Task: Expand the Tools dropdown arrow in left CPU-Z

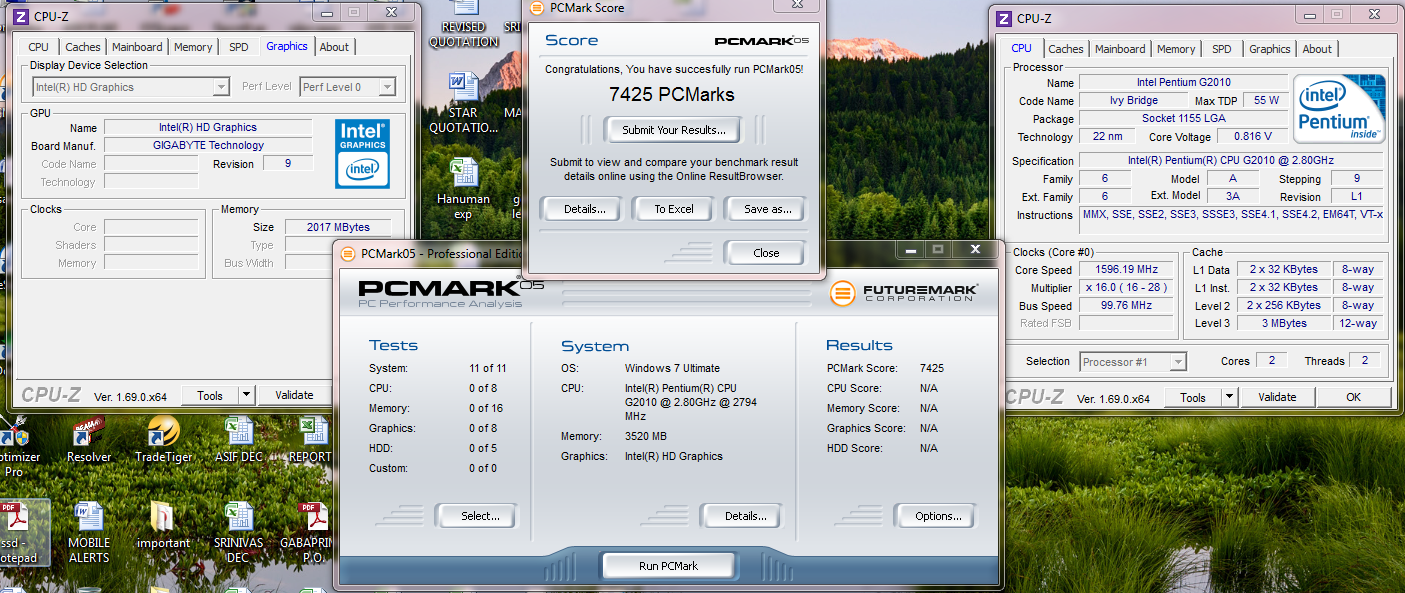Action: (x=247, y=395)
